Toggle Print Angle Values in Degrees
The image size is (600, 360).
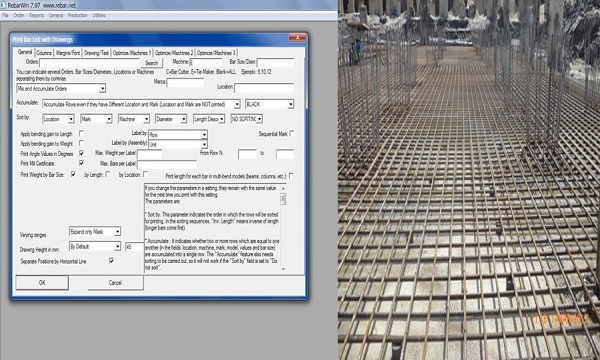click(x=81, y=153)
